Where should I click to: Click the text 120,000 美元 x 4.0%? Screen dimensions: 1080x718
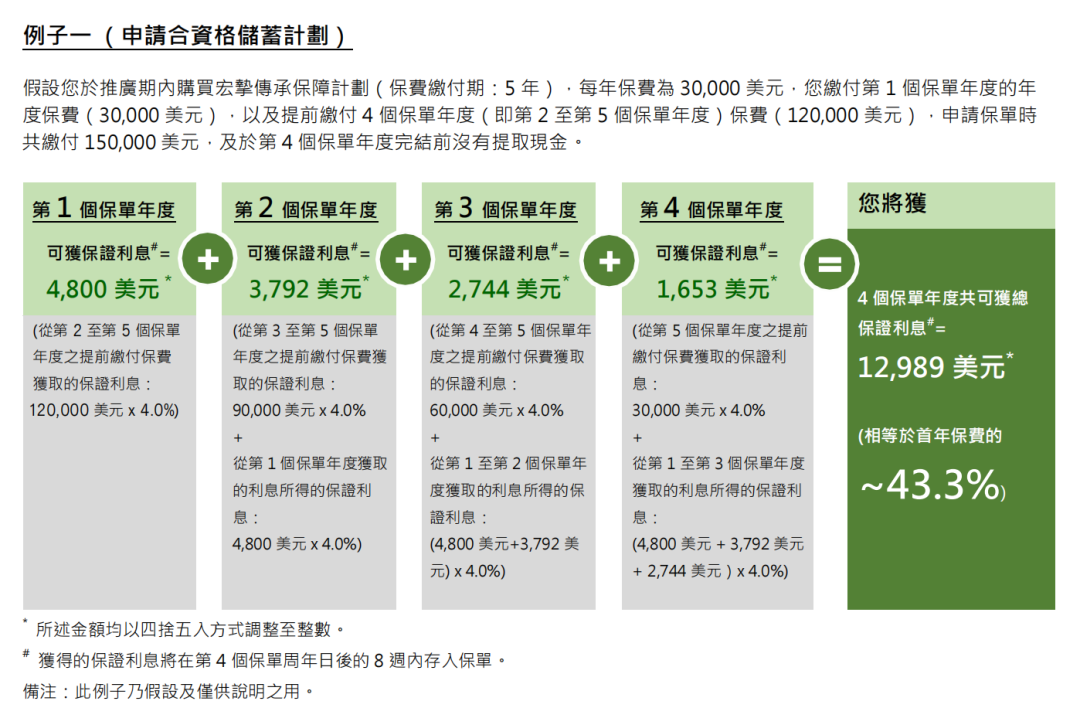[103, 411]
